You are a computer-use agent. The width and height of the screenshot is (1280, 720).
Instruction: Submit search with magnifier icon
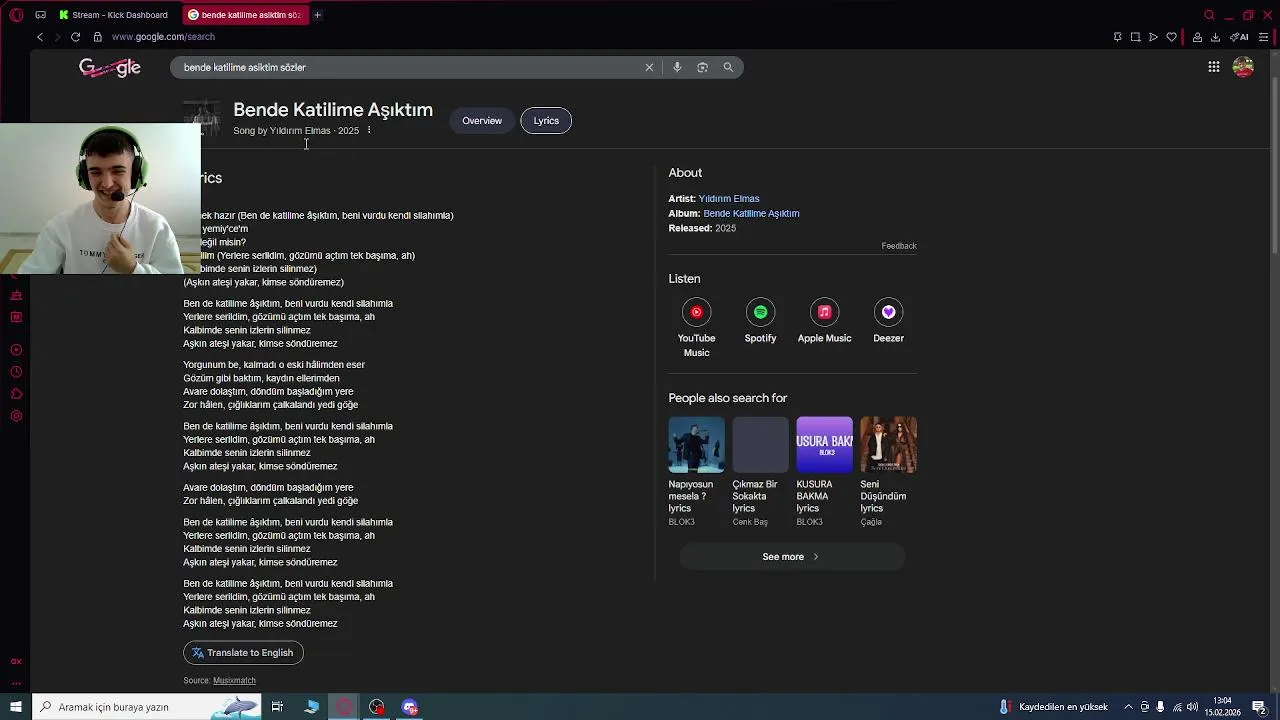[x=728, y=67]
